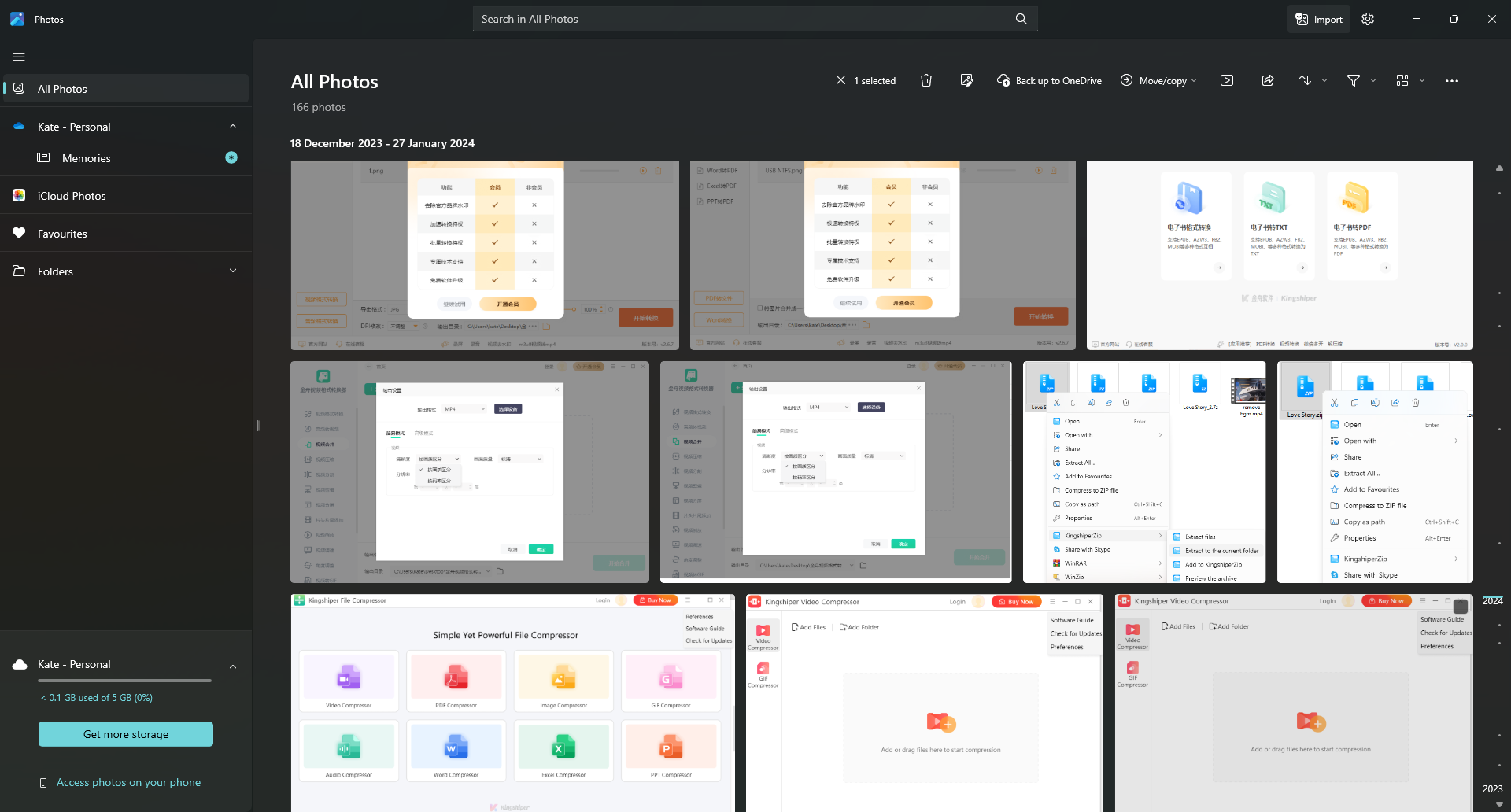Clear selection with X beside 1 selected
Image resolution: width=1511 pixels, height=812 pixels.
pos(841,80)
